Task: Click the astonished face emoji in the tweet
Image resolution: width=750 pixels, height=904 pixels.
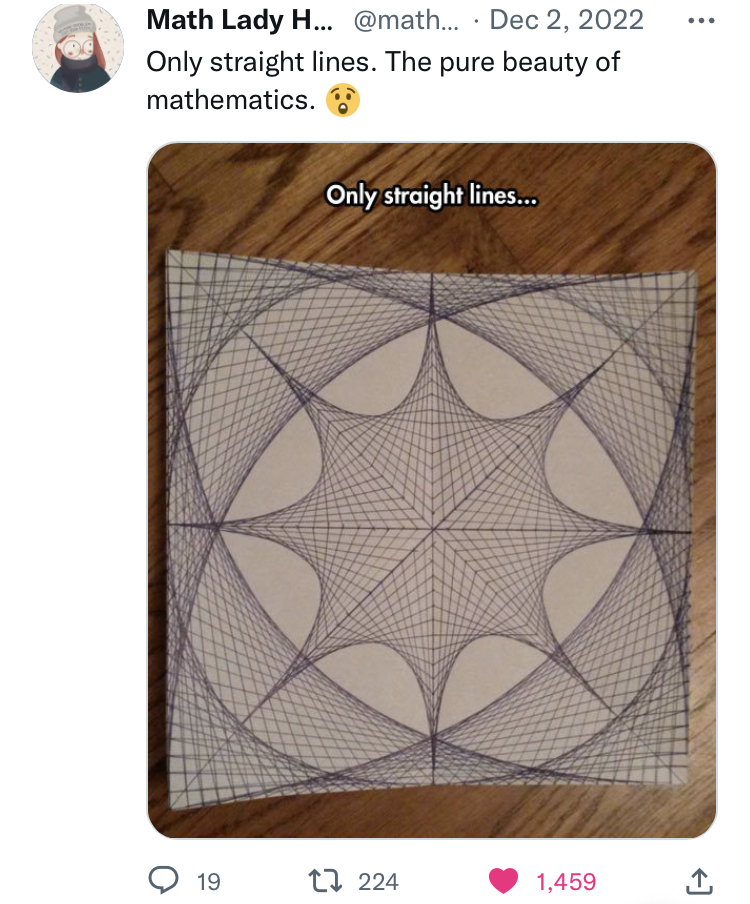Action: click(342, 101)
